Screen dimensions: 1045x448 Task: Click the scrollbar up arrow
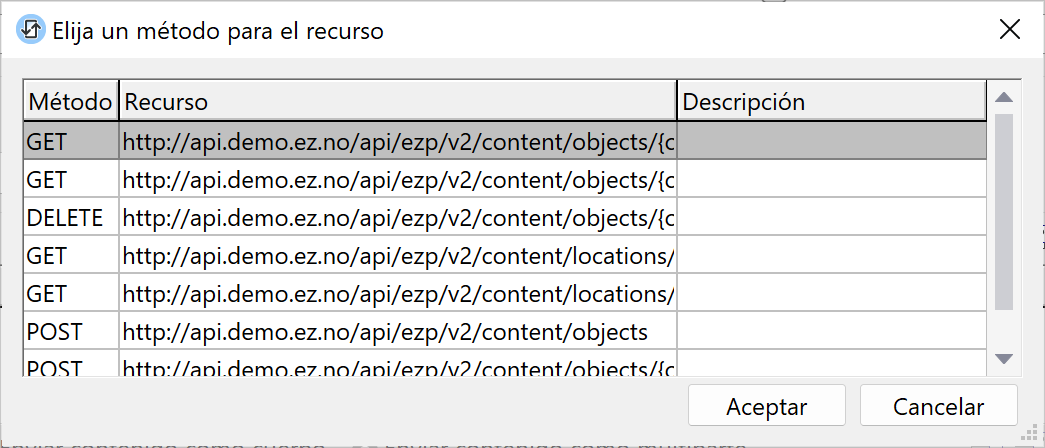tap(1004, 98)
